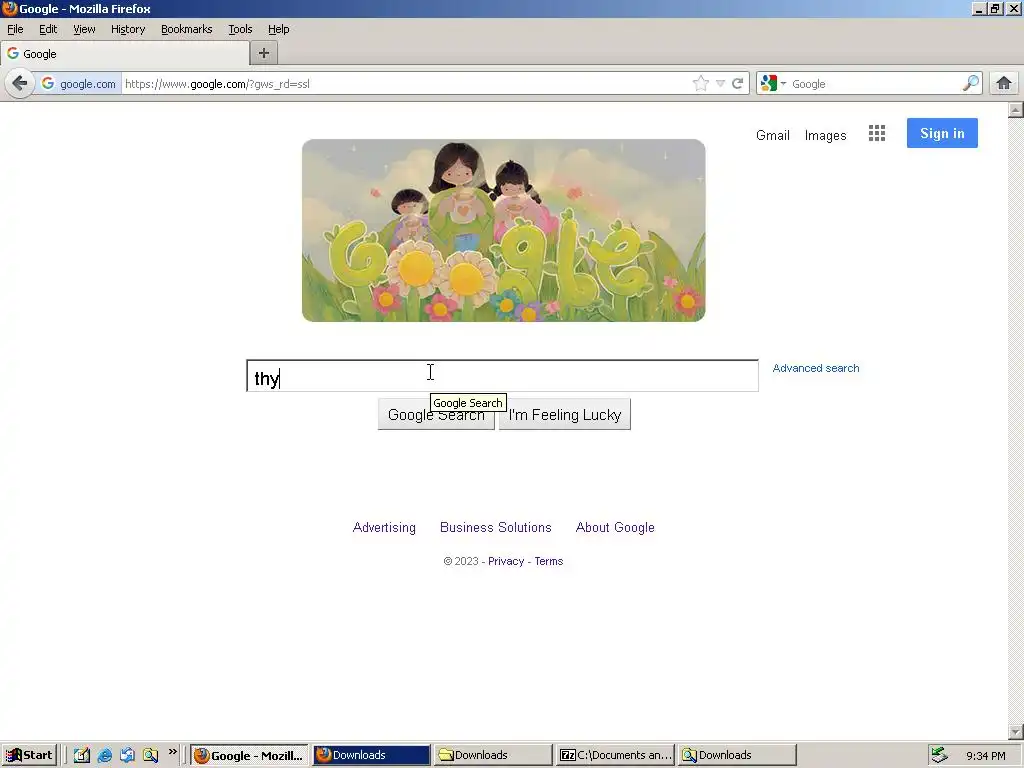Viewport: 1024px width, 768px height.
Task: Bookmark this page with the star icon
Action: point(701,84)
